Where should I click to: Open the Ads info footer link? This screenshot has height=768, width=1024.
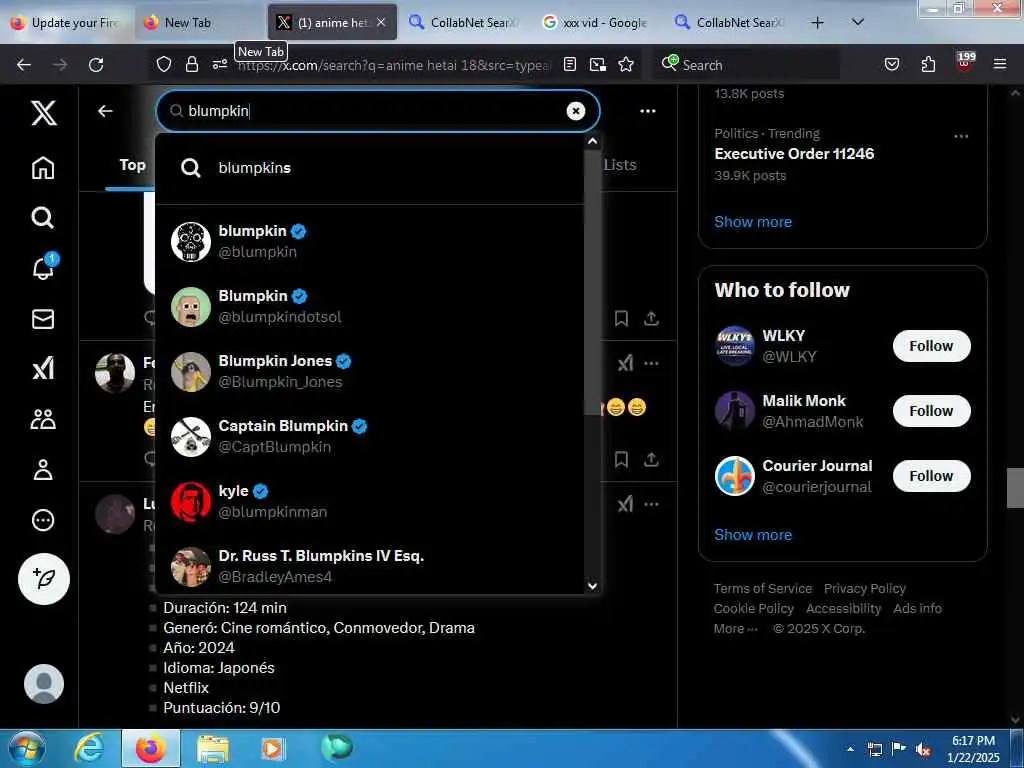point(917,609)
